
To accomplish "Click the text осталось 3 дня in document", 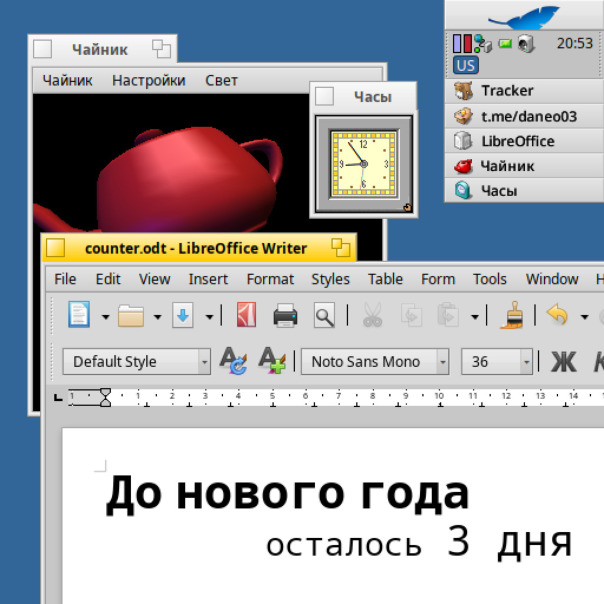I will point(419,542).
